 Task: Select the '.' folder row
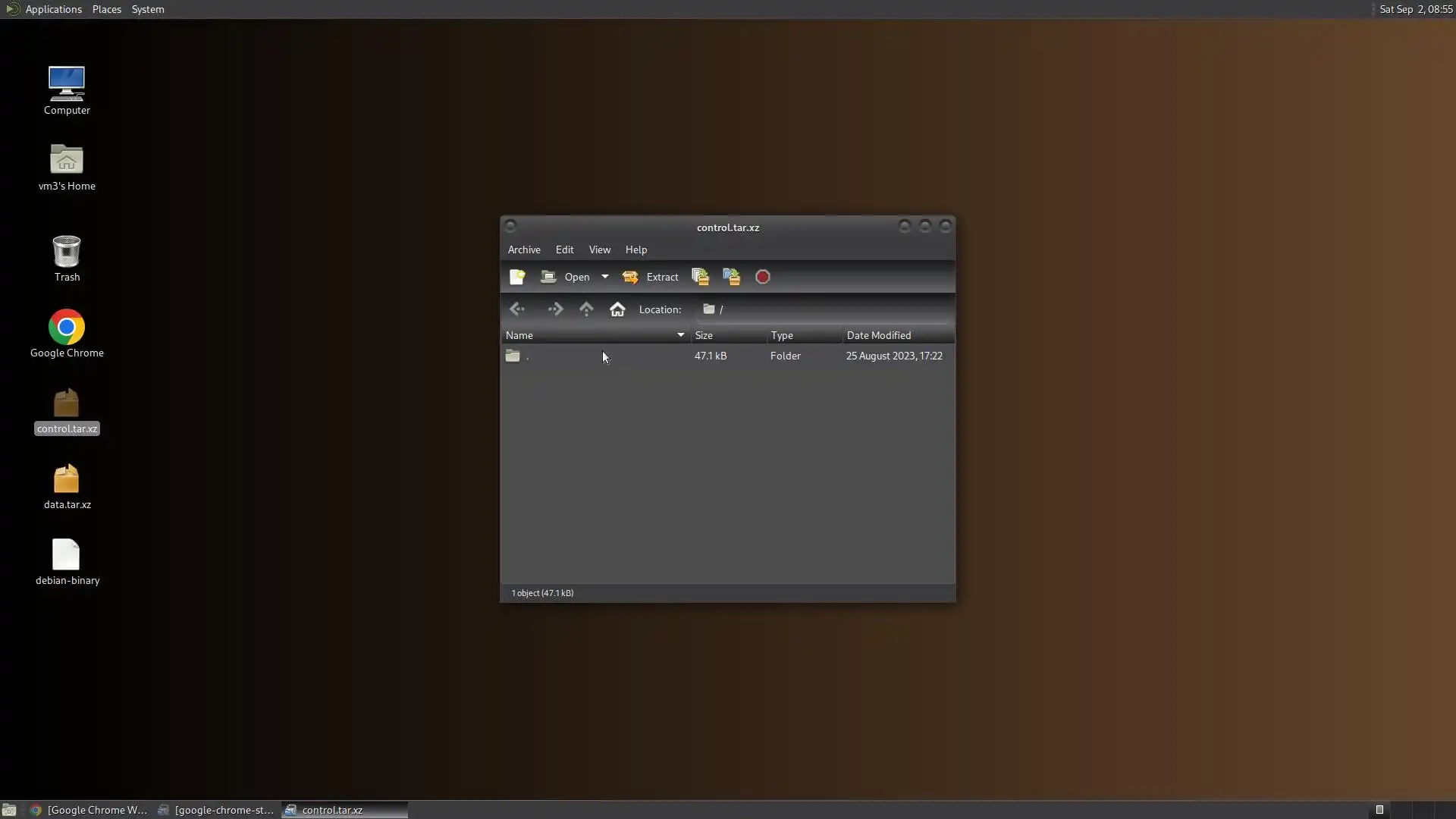[x=591, y=356]
